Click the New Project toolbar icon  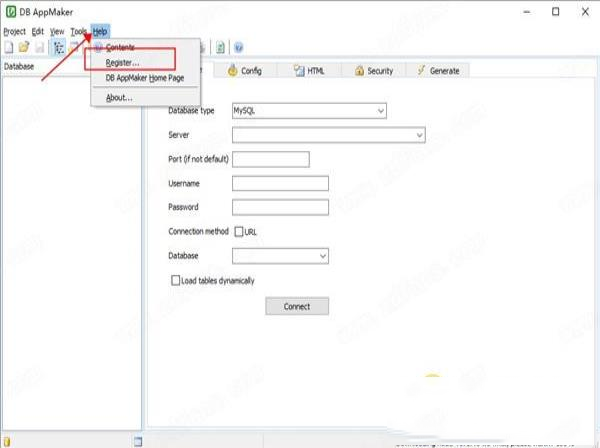coord(9,47)
